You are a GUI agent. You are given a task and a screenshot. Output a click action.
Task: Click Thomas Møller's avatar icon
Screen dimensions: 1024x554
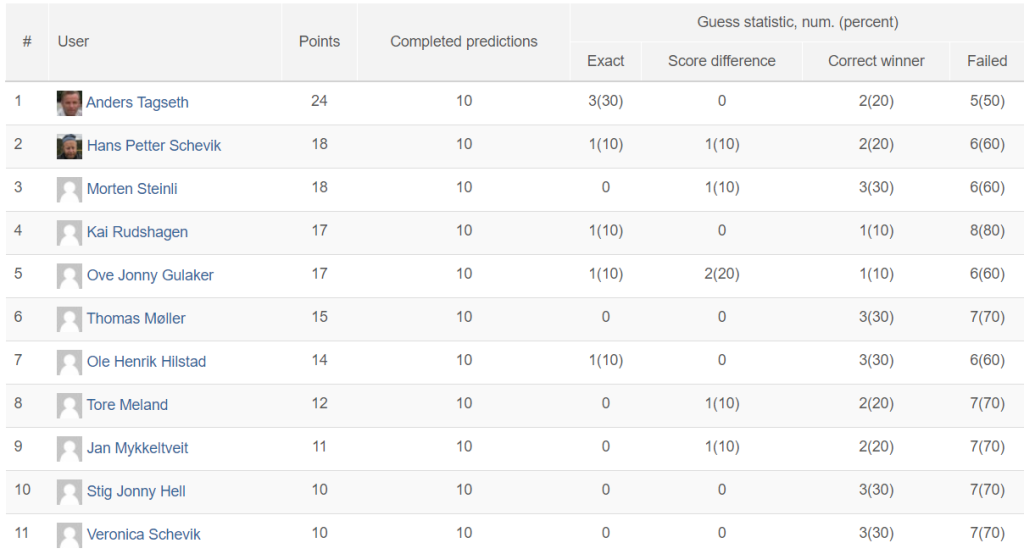click(69, 319)
